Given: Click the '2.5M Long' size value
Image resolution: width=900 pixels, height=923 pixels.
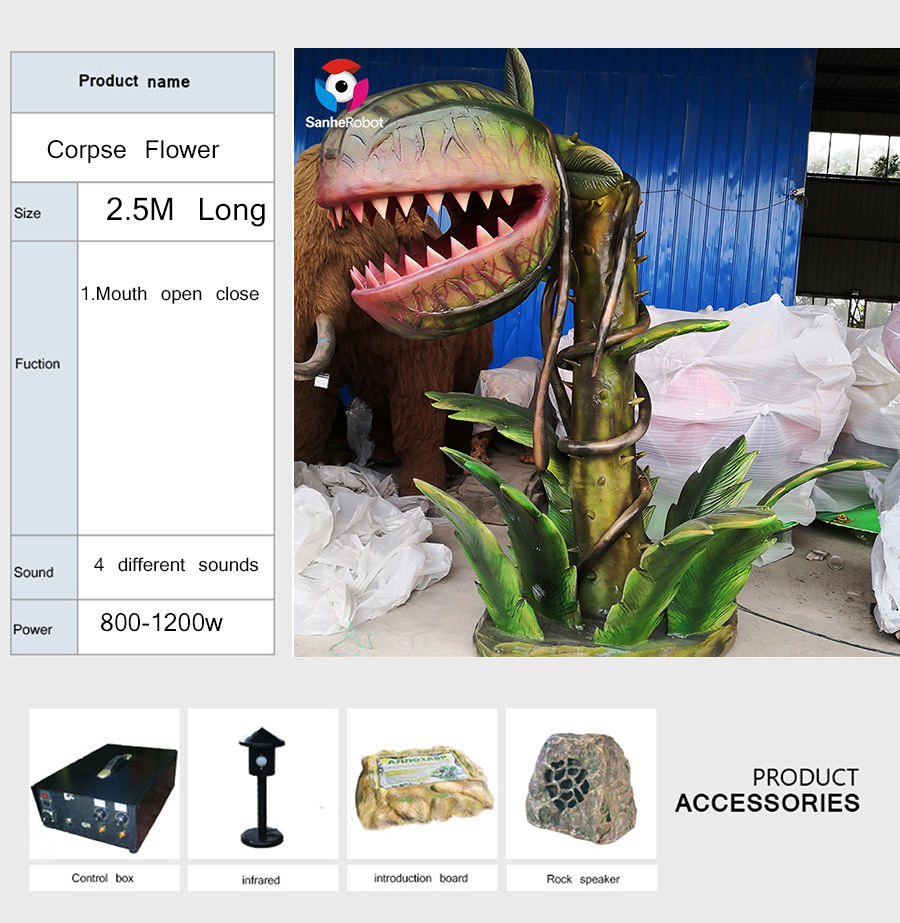Looking at the screenshot, I should [186, 210].
